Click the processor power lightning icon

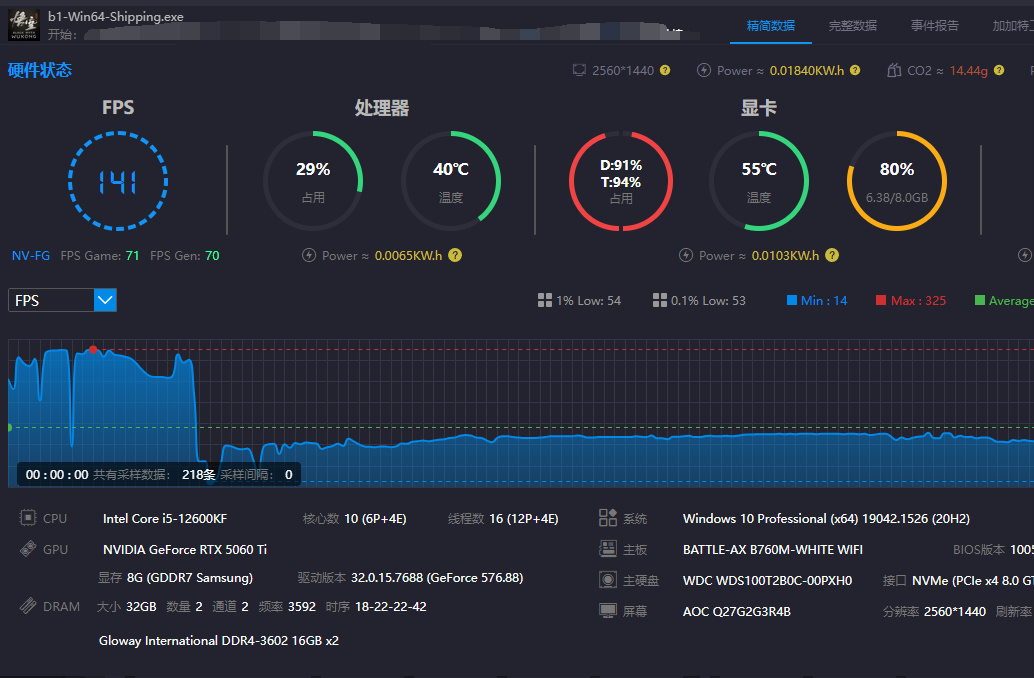(x=309, y=255)
